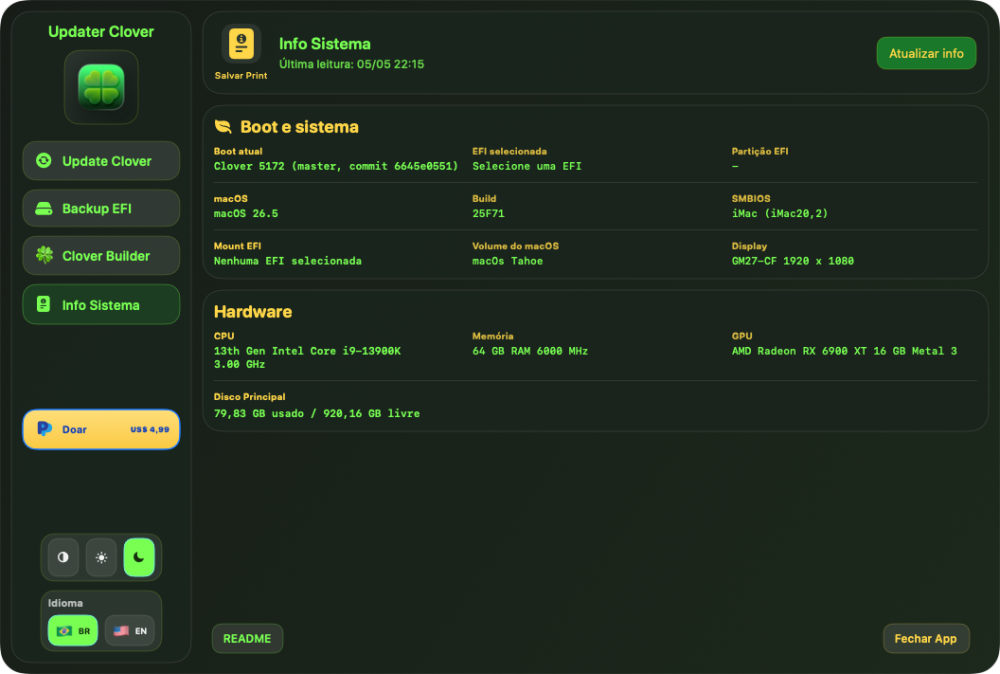Switch to auto contrast theme mode
Viewport: 1000px width, 674px height.
(63, 557)
